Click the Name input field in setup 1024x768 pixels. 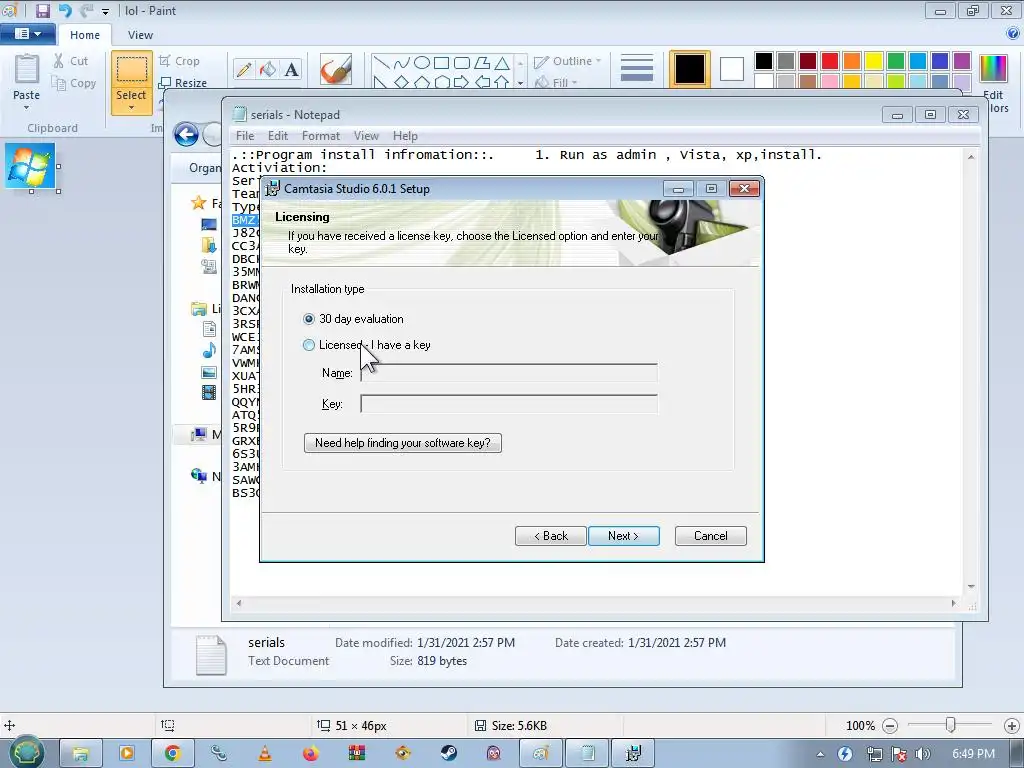click(509, 372)
